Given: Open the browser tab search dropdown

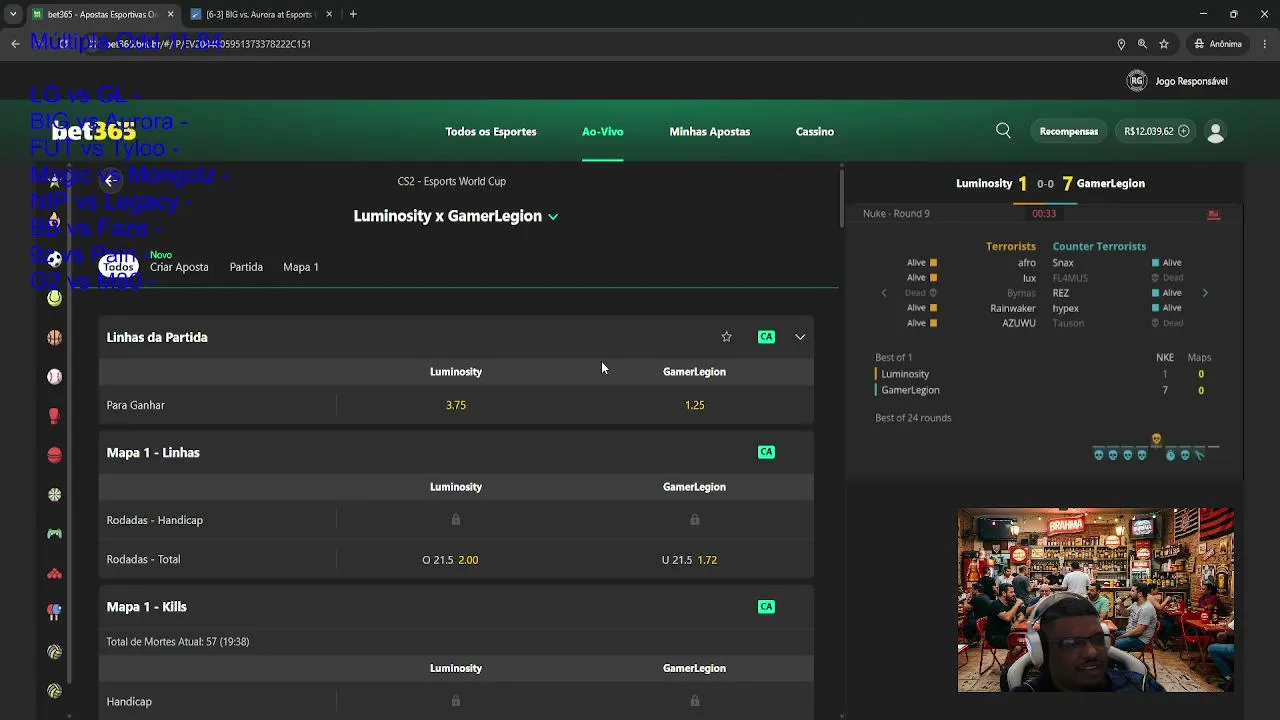Looking at the screenshot, I should (x=13, y=14).
